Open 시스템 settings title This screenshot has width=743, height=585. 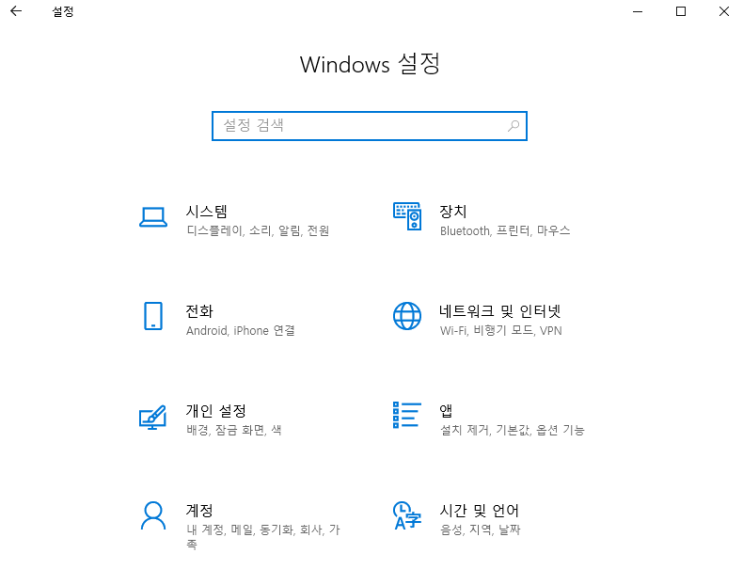(207, 211)
